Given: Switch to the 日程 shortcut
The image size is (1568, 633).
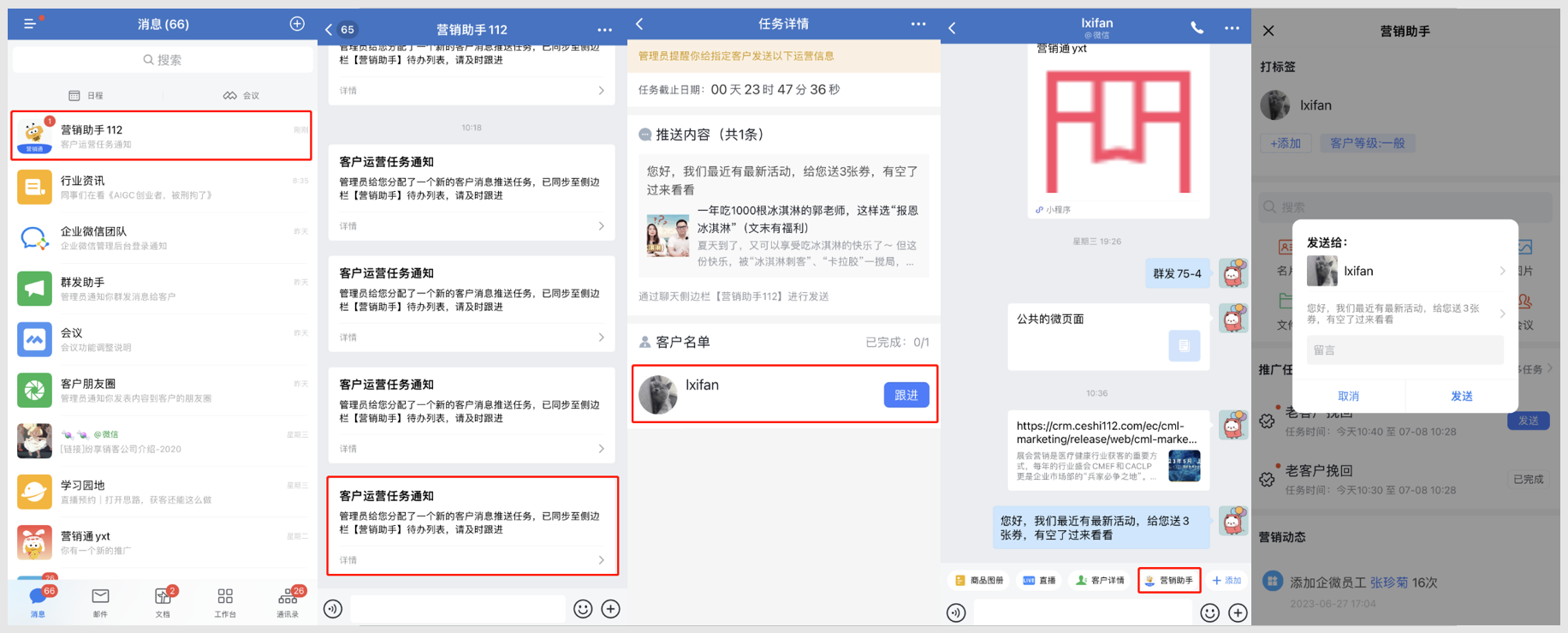Looking at the screenshot, I should pyautogui.click(x=86, y=95).
